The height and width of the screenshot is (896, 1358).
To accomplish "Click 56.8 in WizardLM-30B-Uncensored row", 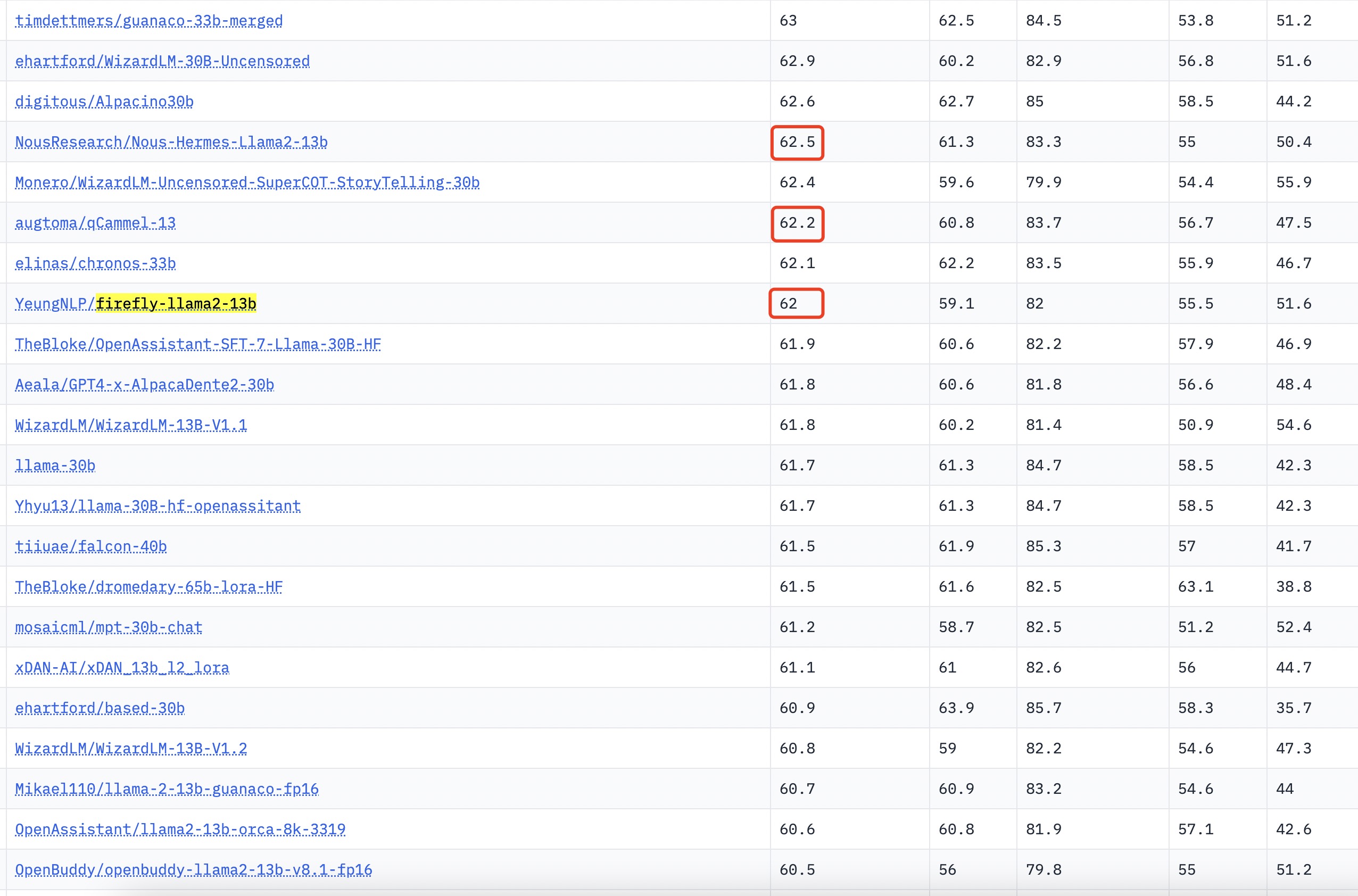I will (1196, 61).
